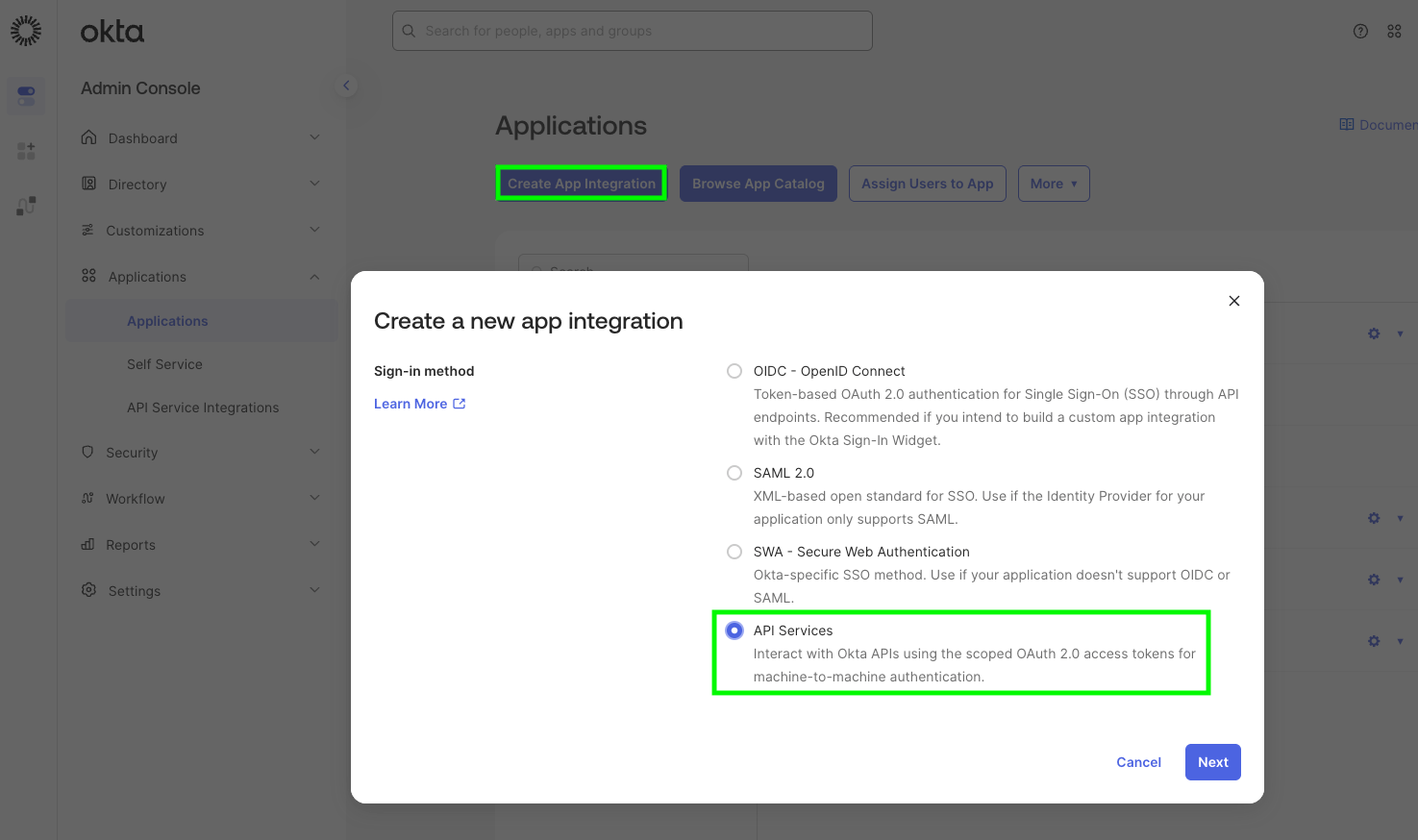Open the More dropdown button
This screenshot has width=1418, height=840.
click(1054, 184)
